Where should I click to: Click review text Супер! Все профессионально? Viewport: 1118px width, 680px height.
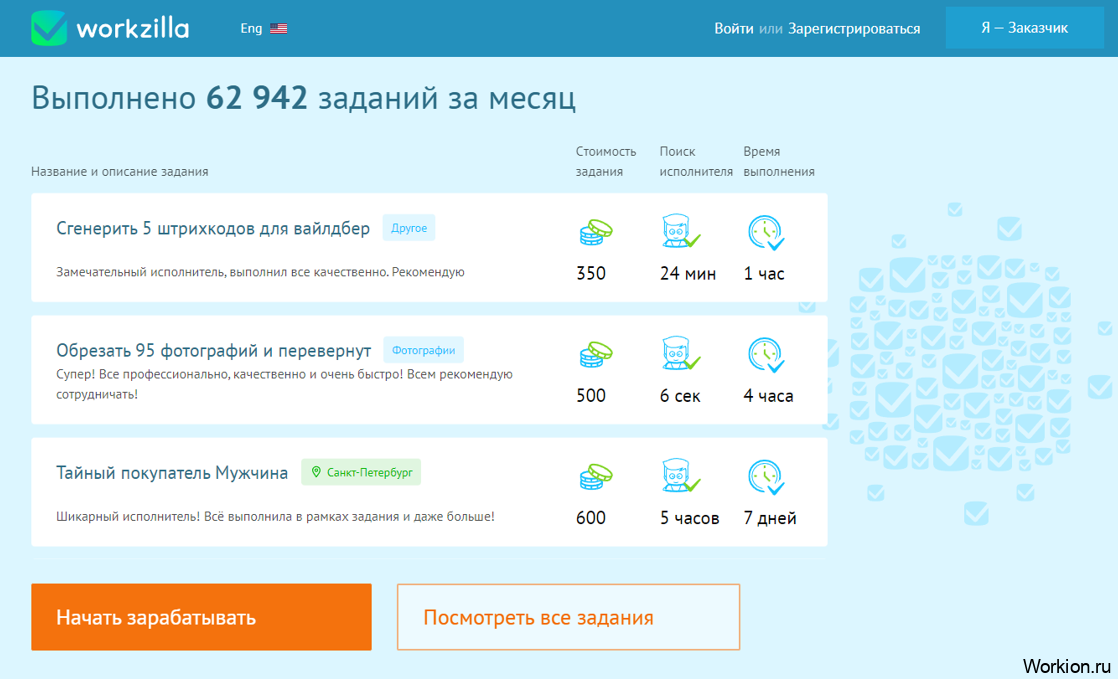pyautogui.click(x=284, y=384)
